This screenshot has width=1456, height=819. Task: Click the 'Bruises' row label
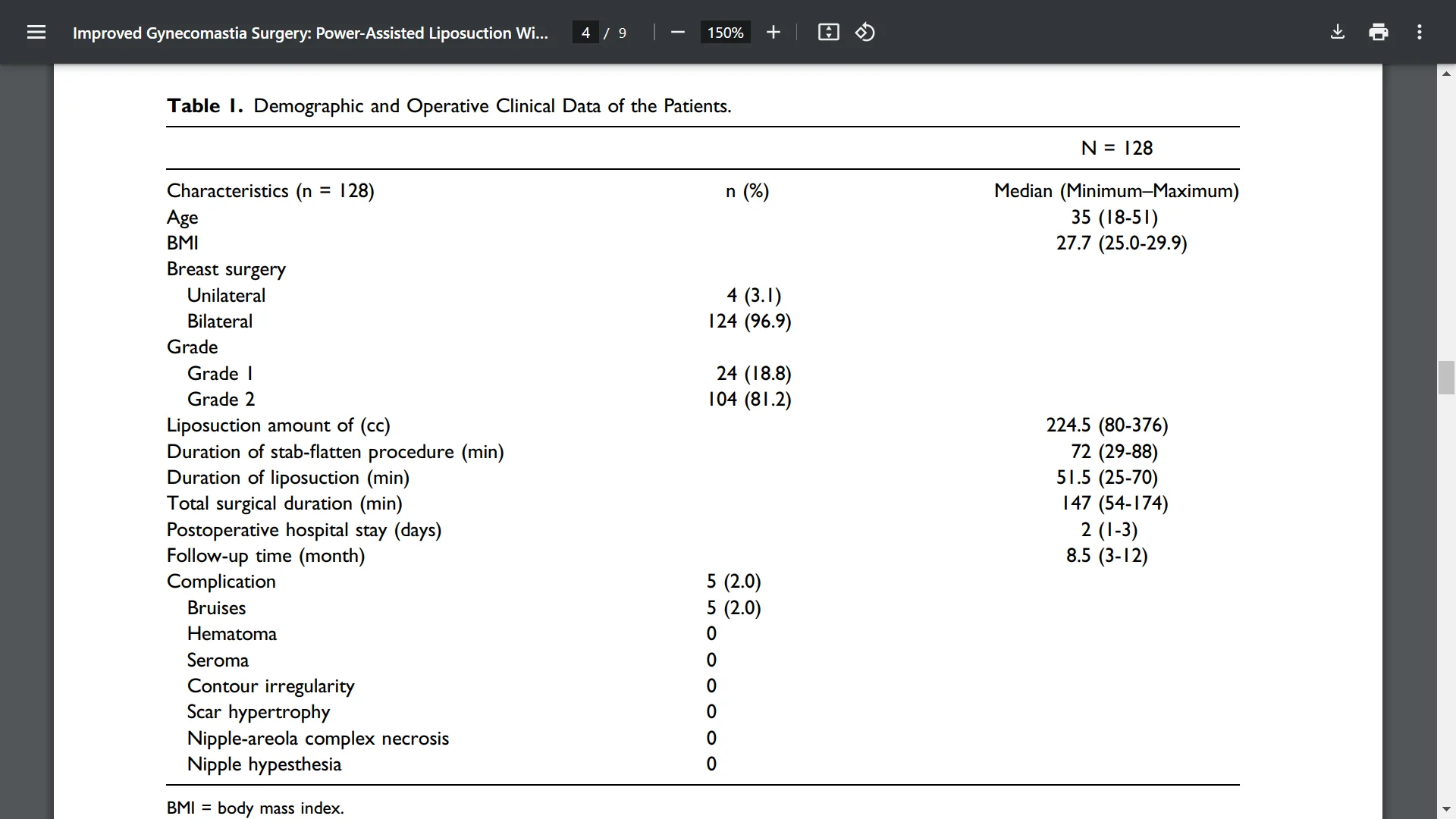point(216,607)
